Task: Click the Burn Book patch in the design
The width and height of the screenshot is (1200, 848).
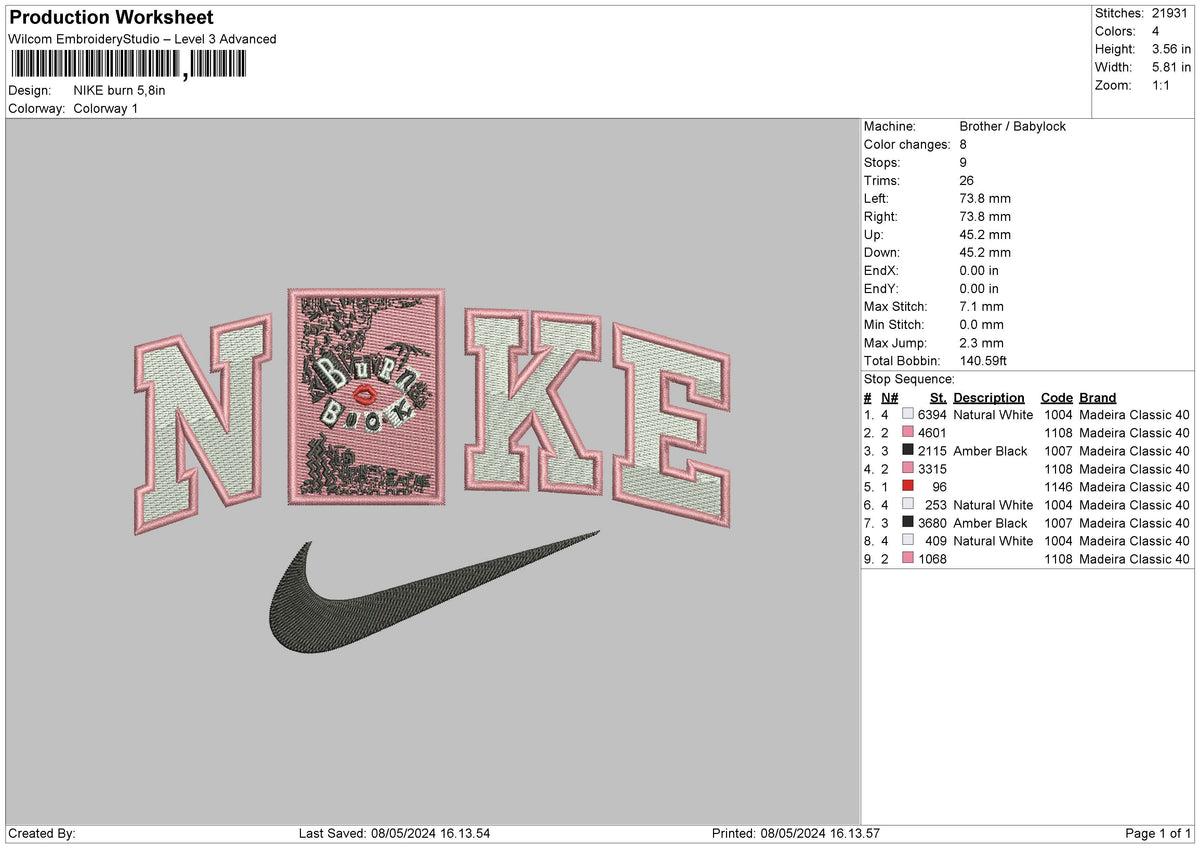Action: [x=365, y=396]
